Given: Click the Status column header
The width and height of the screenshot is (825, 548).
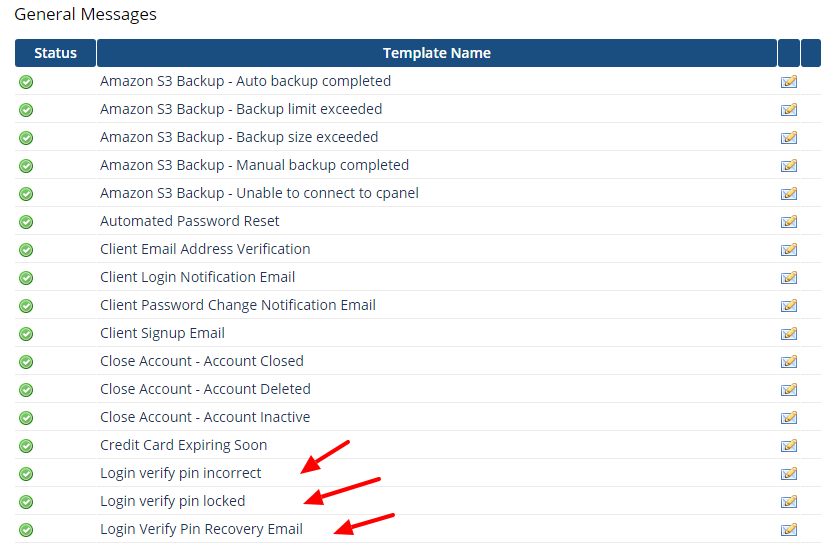Looking at the screenshot, I should pyautogui.click(x=55, y=53).
